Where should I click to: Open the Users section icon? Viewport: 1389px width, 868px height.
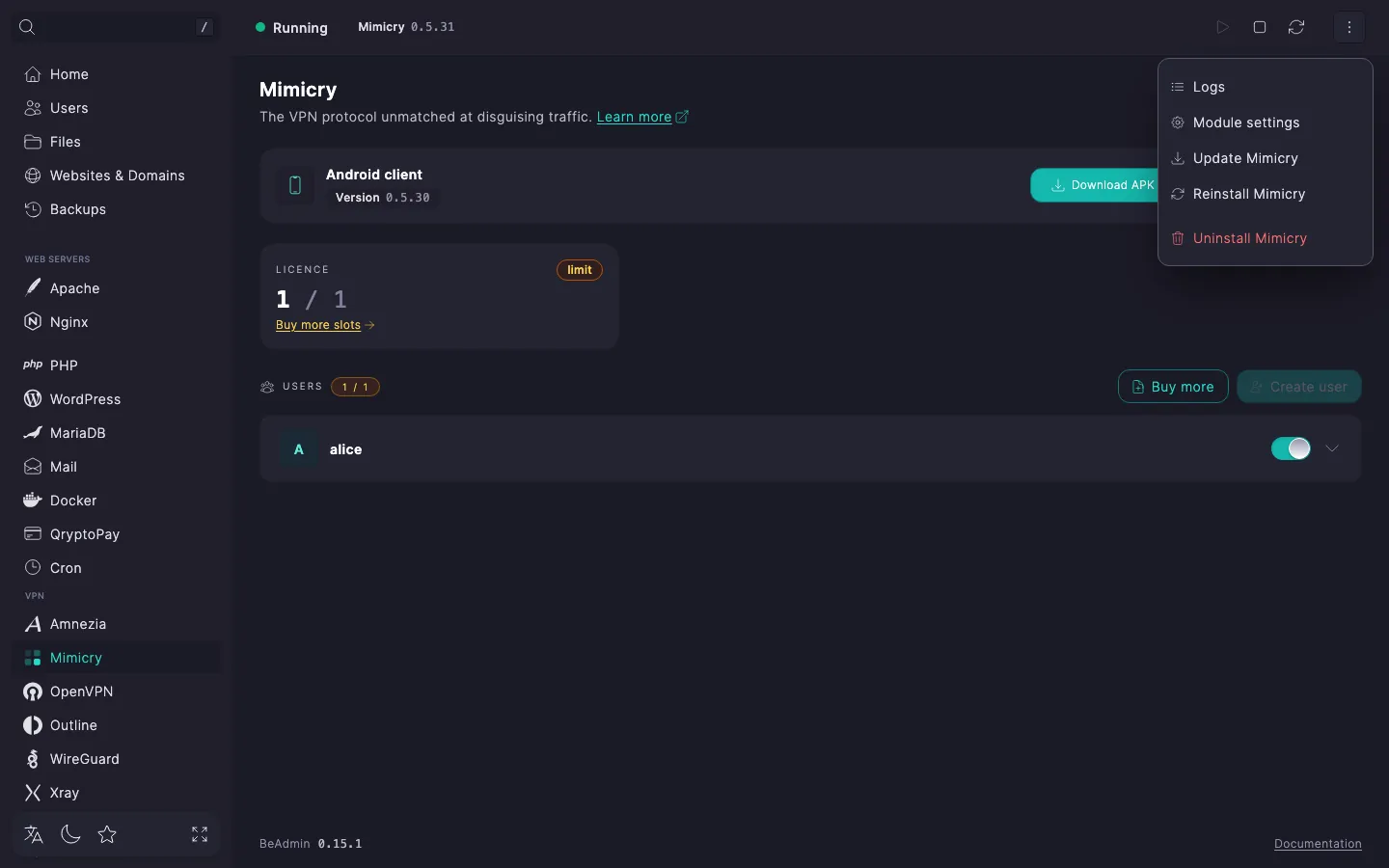pyautogui.click(x=33, y=108)
